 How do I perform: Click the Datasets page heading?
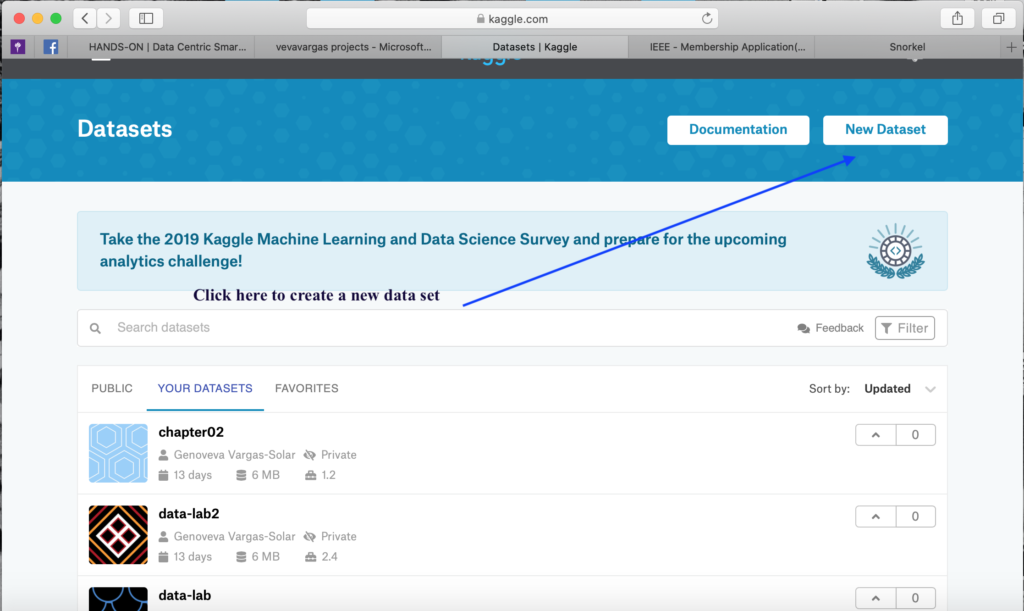[125, 129]
